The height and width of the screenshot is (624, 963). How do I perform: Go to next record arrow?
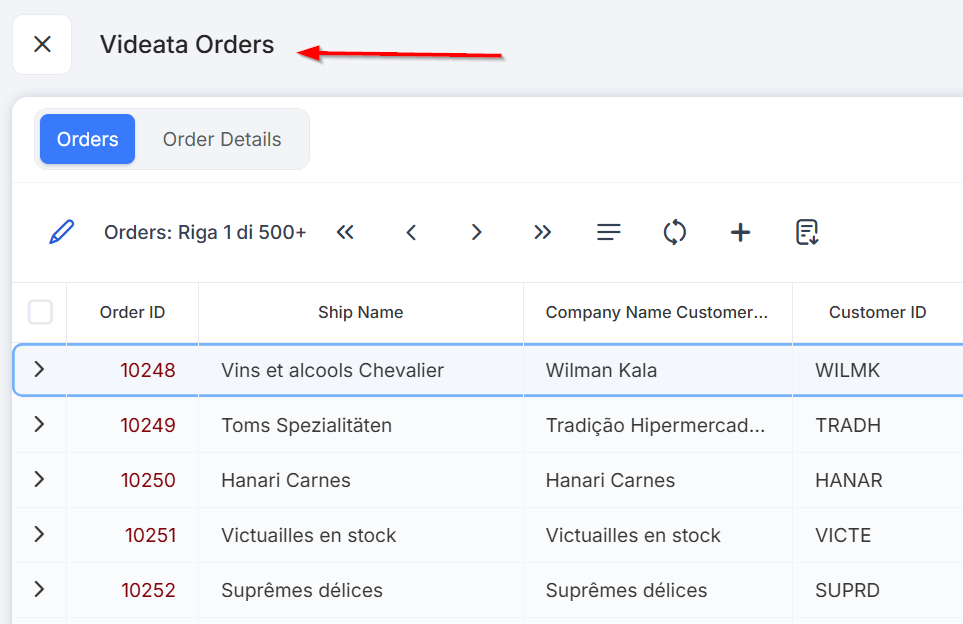(x=477, y=233)
